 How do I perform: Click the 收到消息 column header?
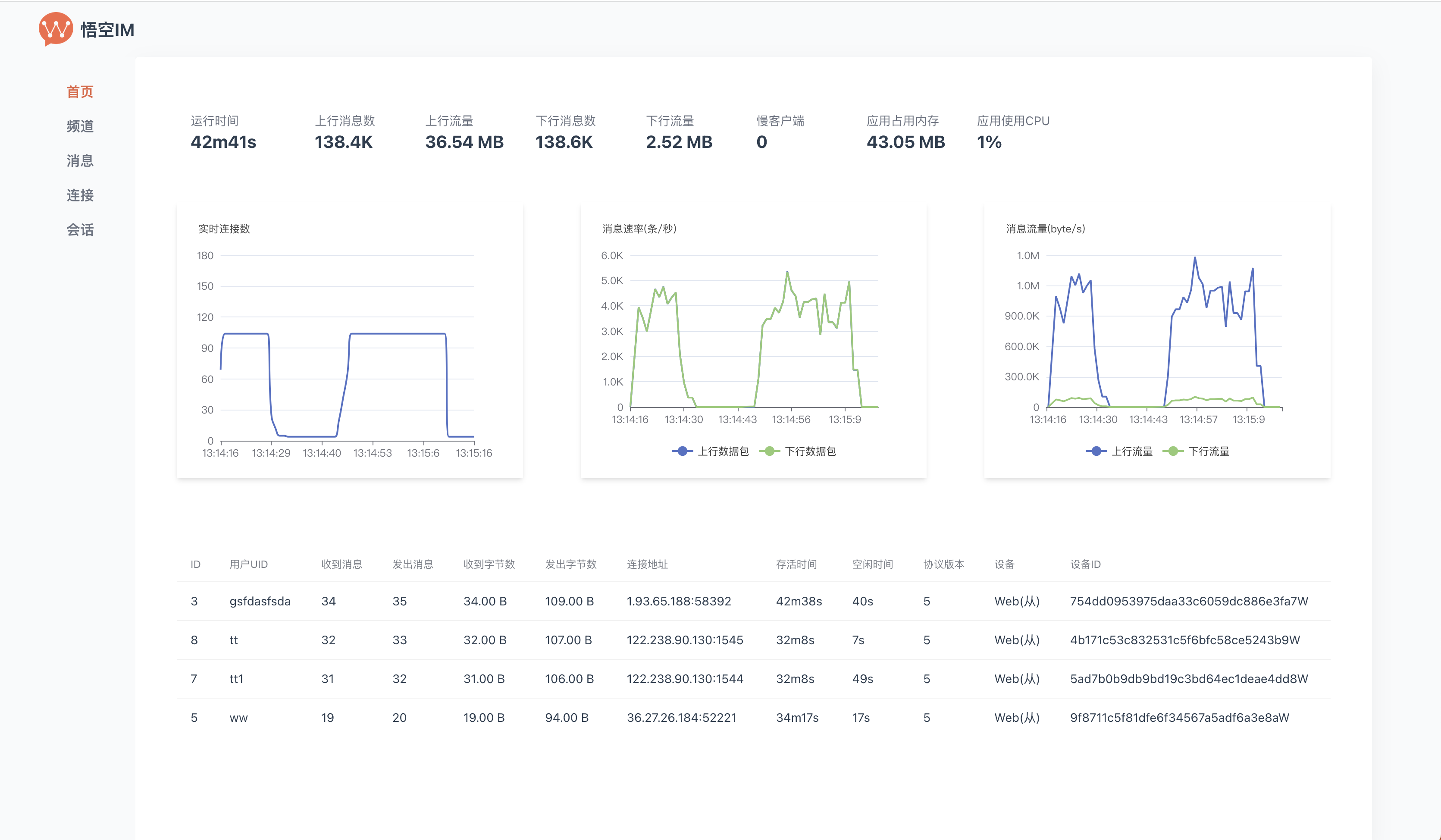pos(341,564)
